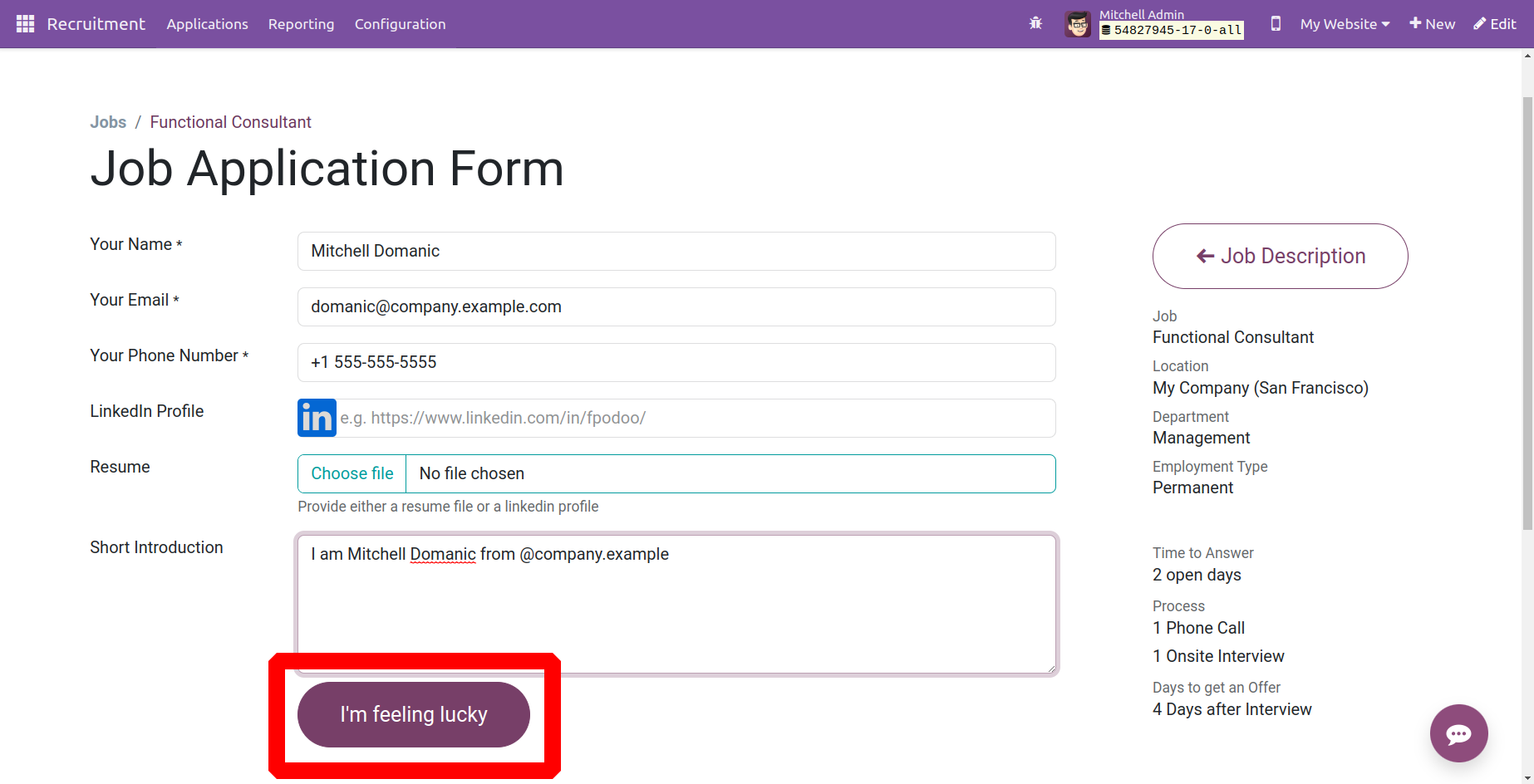This screenshot has width=1534, height=784.
Task: Click the Recruitment app title
Action: click(x=96, y=24)
